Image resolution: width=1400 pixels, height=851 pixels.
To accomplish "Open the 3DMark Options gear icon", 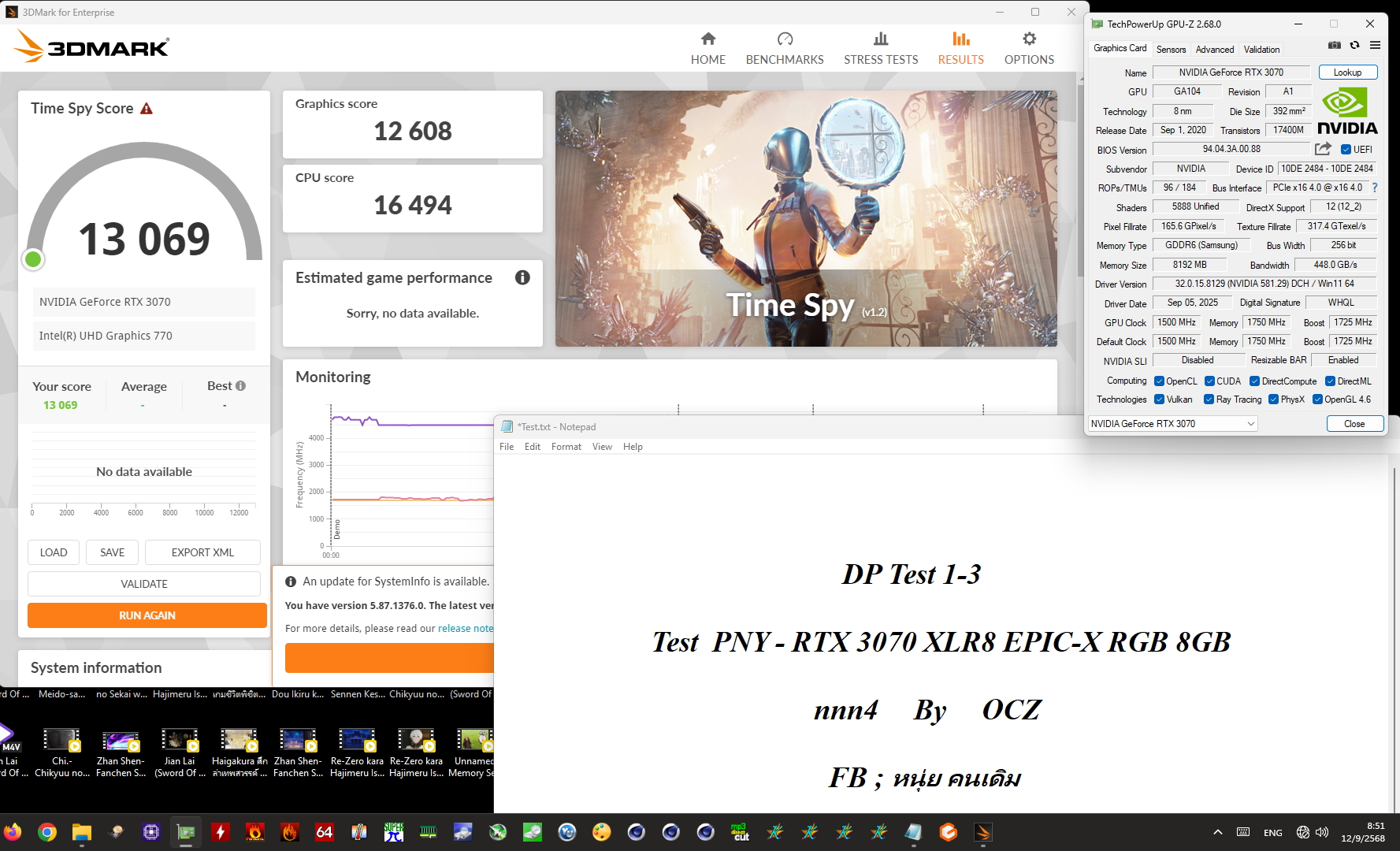I will (1029, 39).
